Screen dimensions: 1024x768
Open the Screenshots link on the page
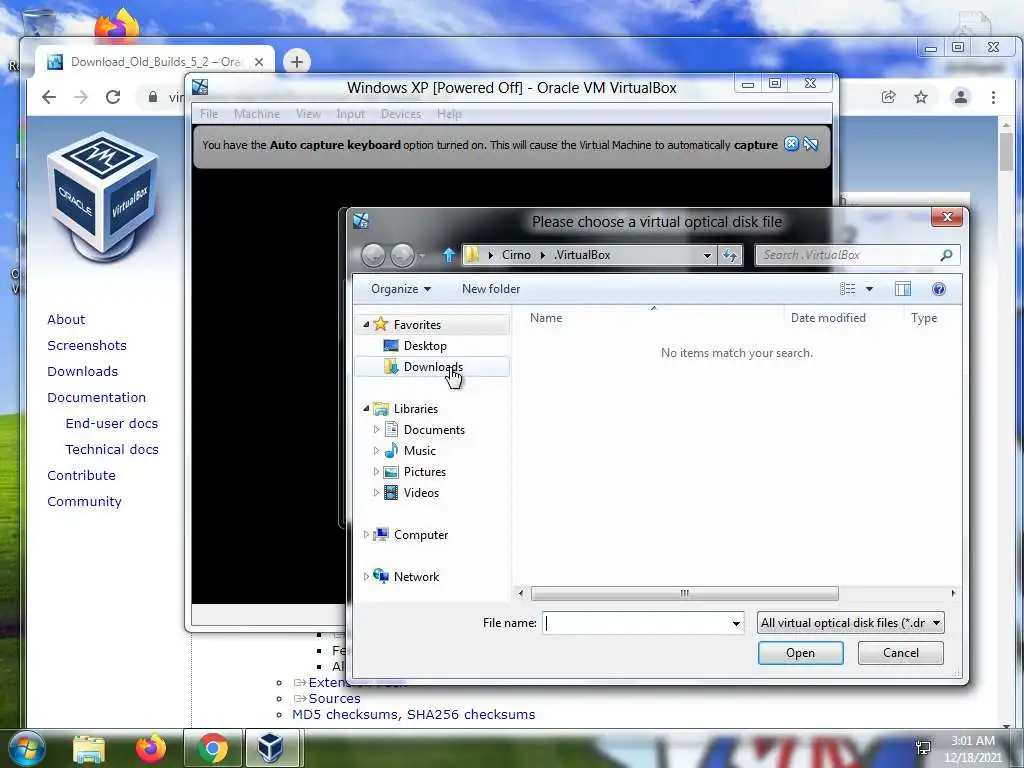pyautogui.click(x=87, y=345)
